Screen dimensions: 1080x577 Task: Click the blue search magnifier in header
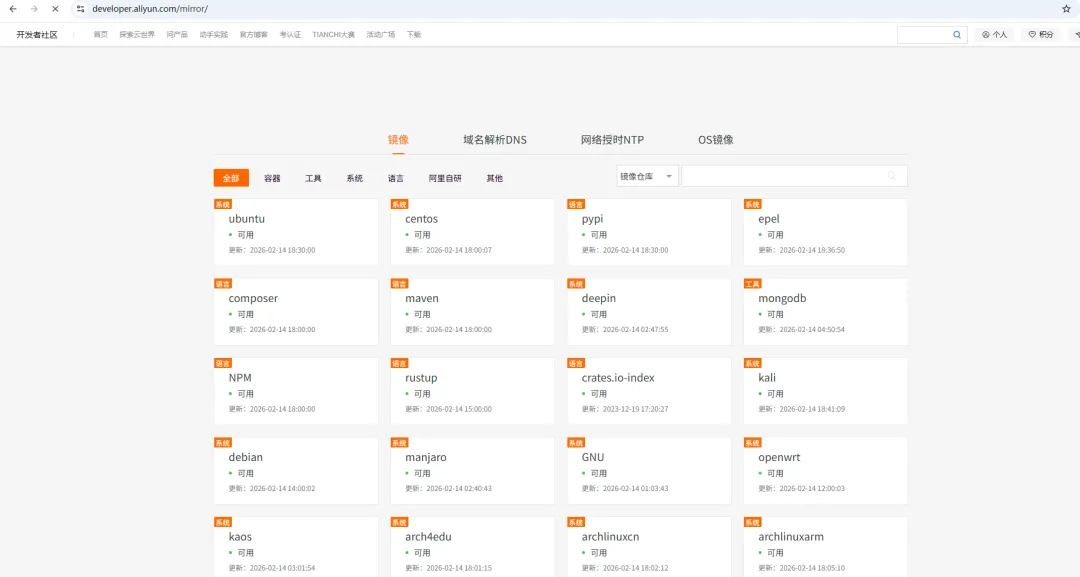[x=957, y=34]
